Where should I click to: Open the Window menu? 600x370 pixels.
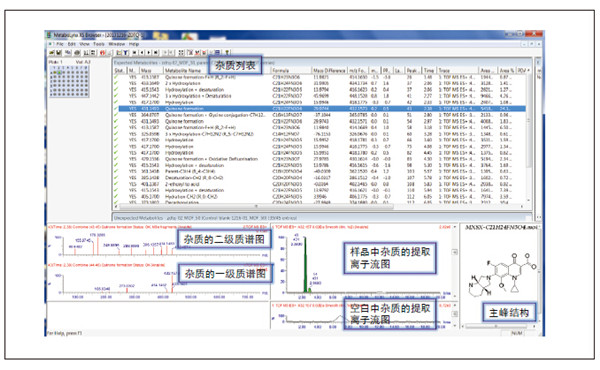coord(117,44)
